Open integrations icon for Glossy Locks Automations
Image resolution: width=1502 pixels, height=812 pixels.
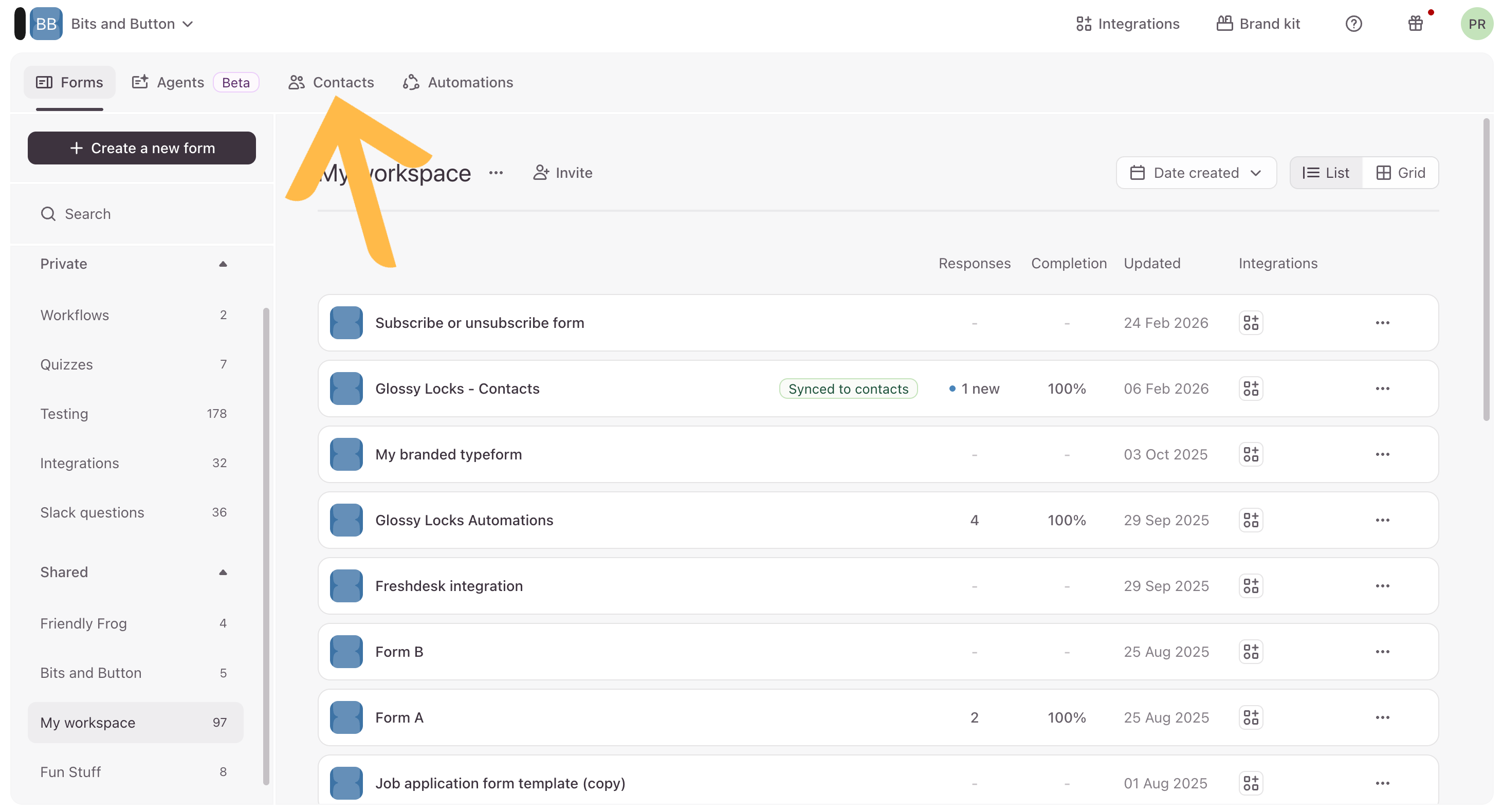coord(1251,520)
